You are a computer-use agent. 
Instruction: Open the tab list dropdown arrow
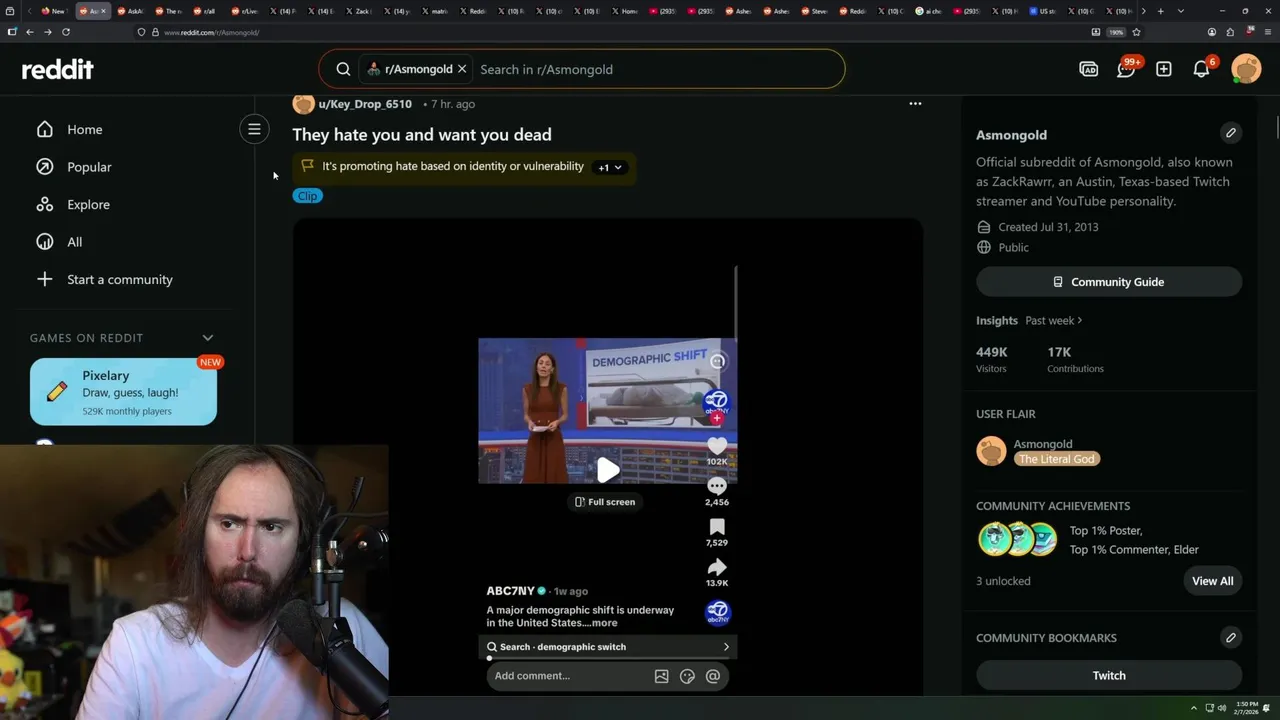1181,11
